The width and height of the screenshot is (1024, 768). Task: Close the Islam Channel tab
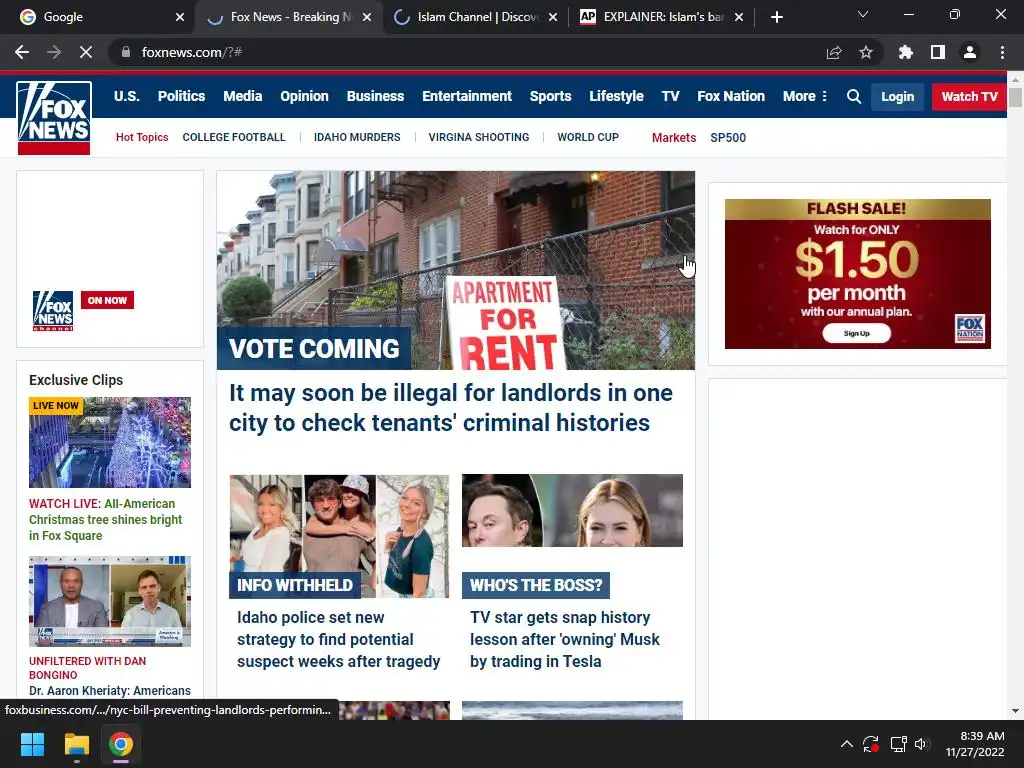553,17
